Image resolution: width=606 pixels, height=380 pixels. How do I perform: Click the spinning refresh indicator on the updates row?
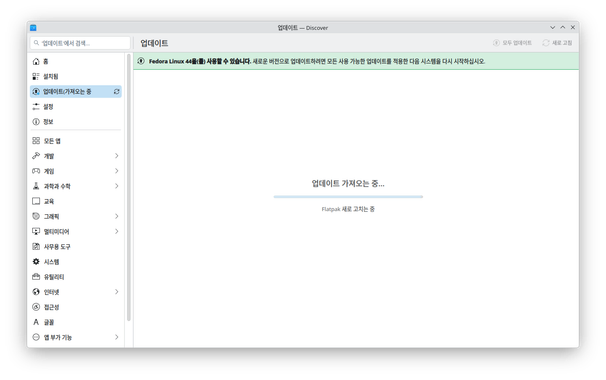pos(116,92)
